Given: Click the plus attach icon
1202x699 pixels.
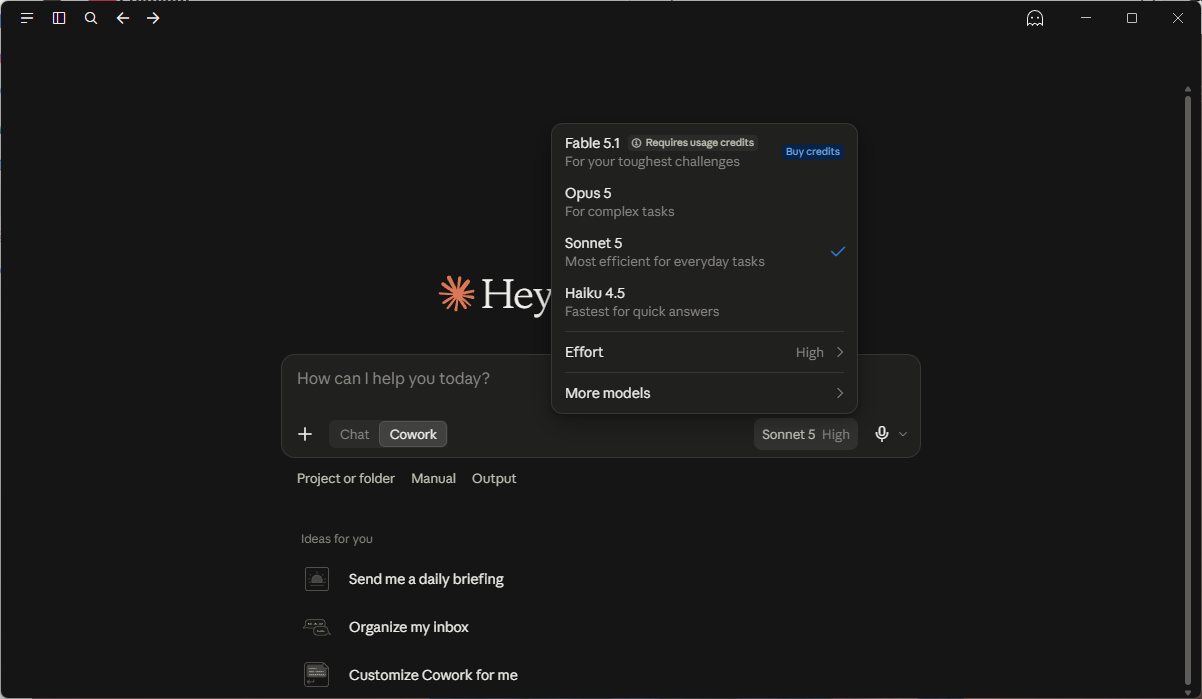Looking at the screenshot, I should (305, 434).
